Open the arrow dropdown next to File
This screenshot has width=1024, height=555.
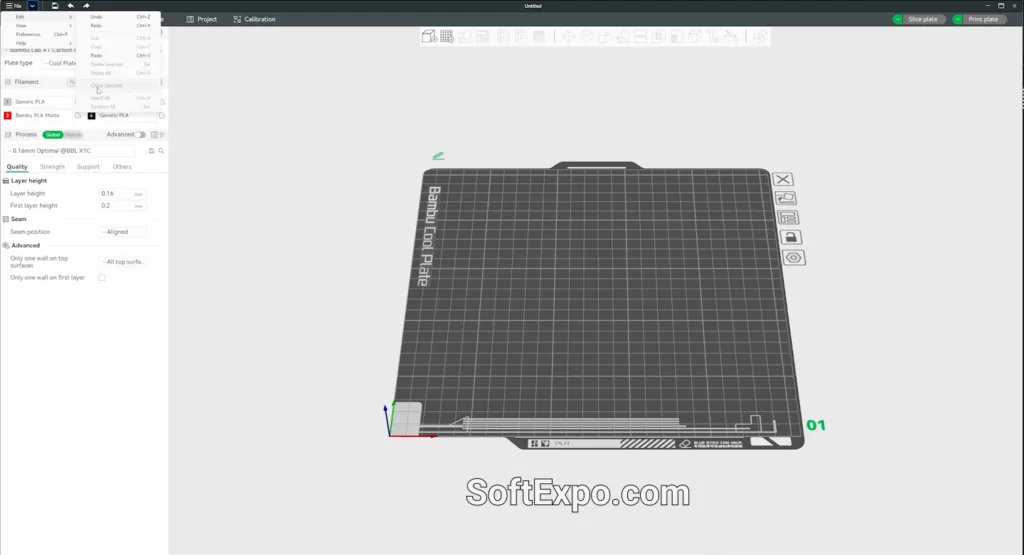tap(32, 5)
